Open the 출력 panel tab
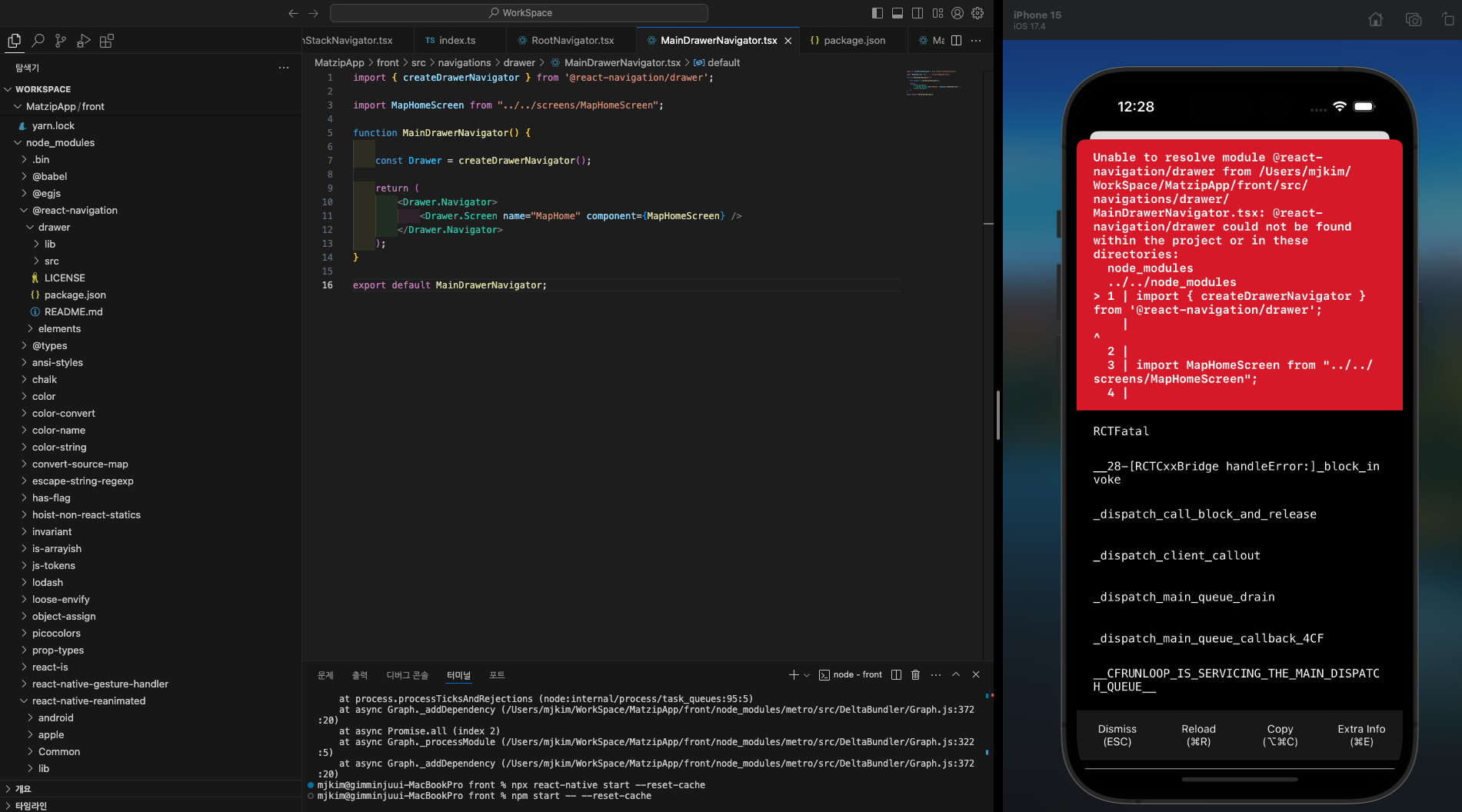The image size is (1462, 812). pyautogui.click(x=360, y=675)
